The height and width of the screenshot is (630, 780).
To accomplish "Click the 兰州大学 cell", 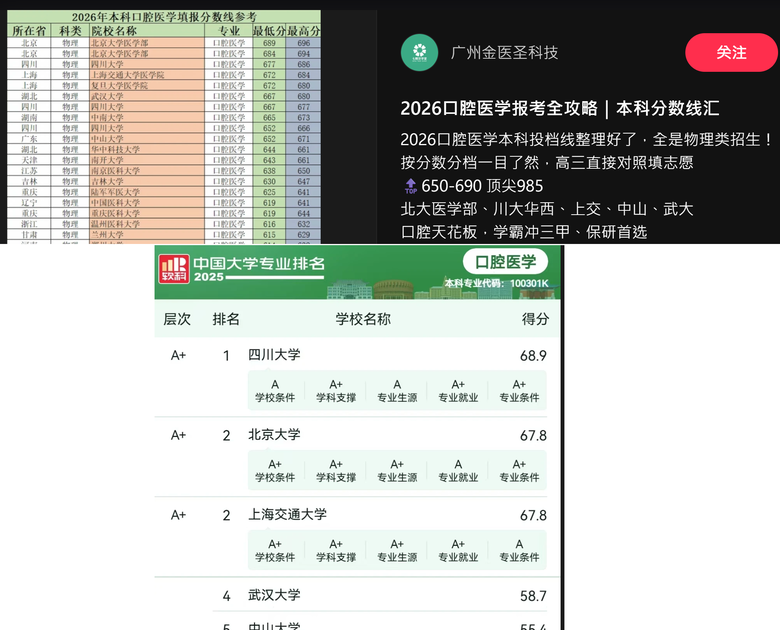I will pyautogui.click(x=147, y=234).
